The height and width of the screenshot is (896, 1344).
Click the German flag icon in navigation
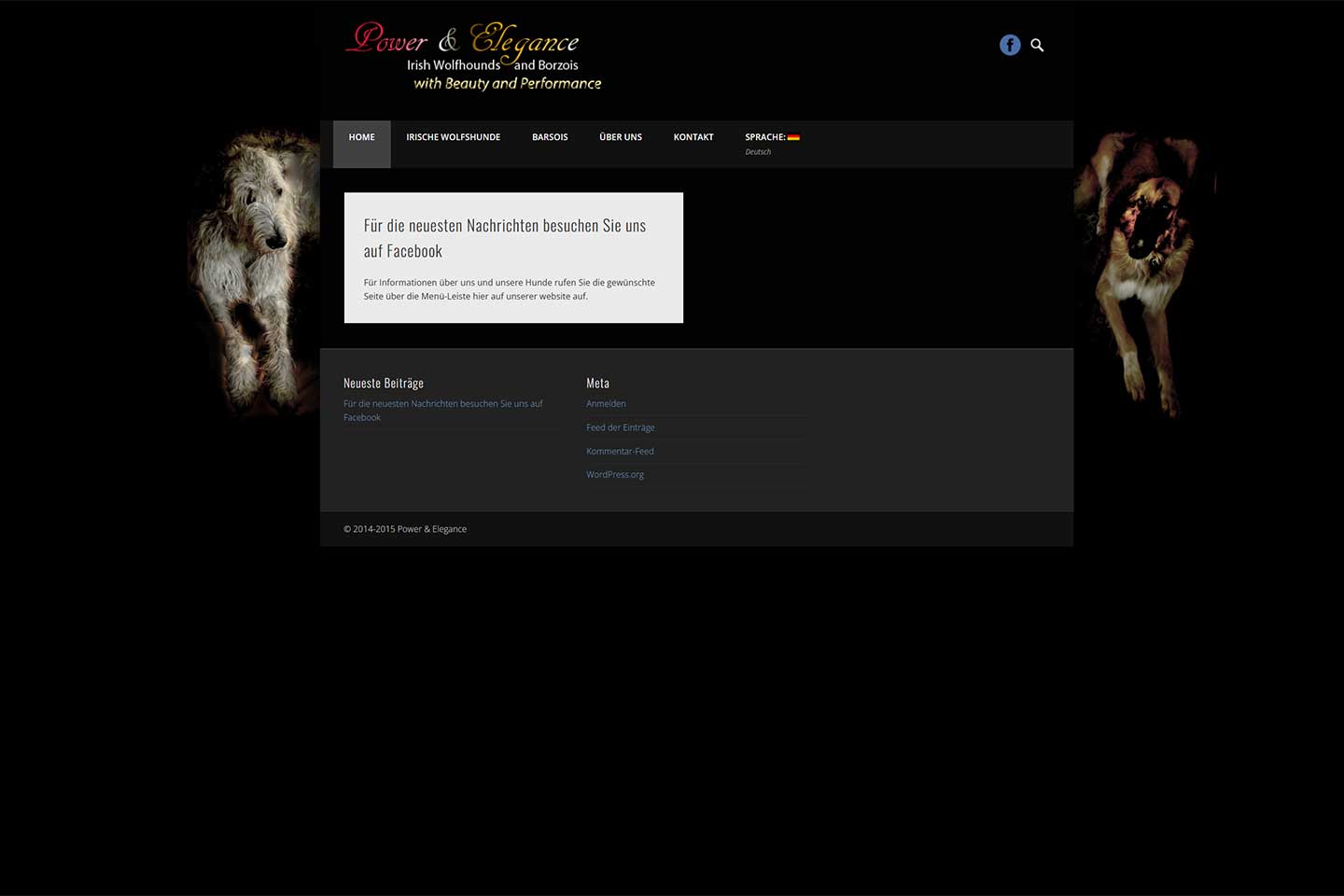click(x=793, y=137)
